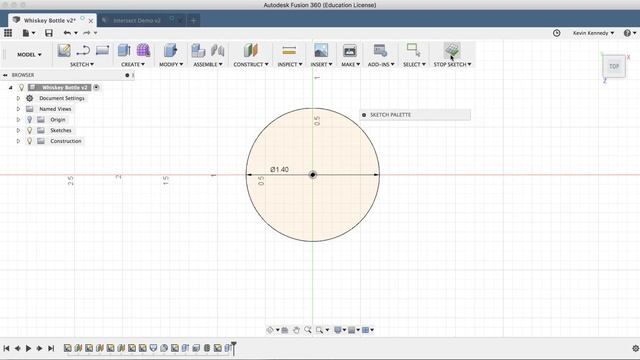Select the Measure inspect icon
The image size is (640, 360).
[x=289, y=51]
